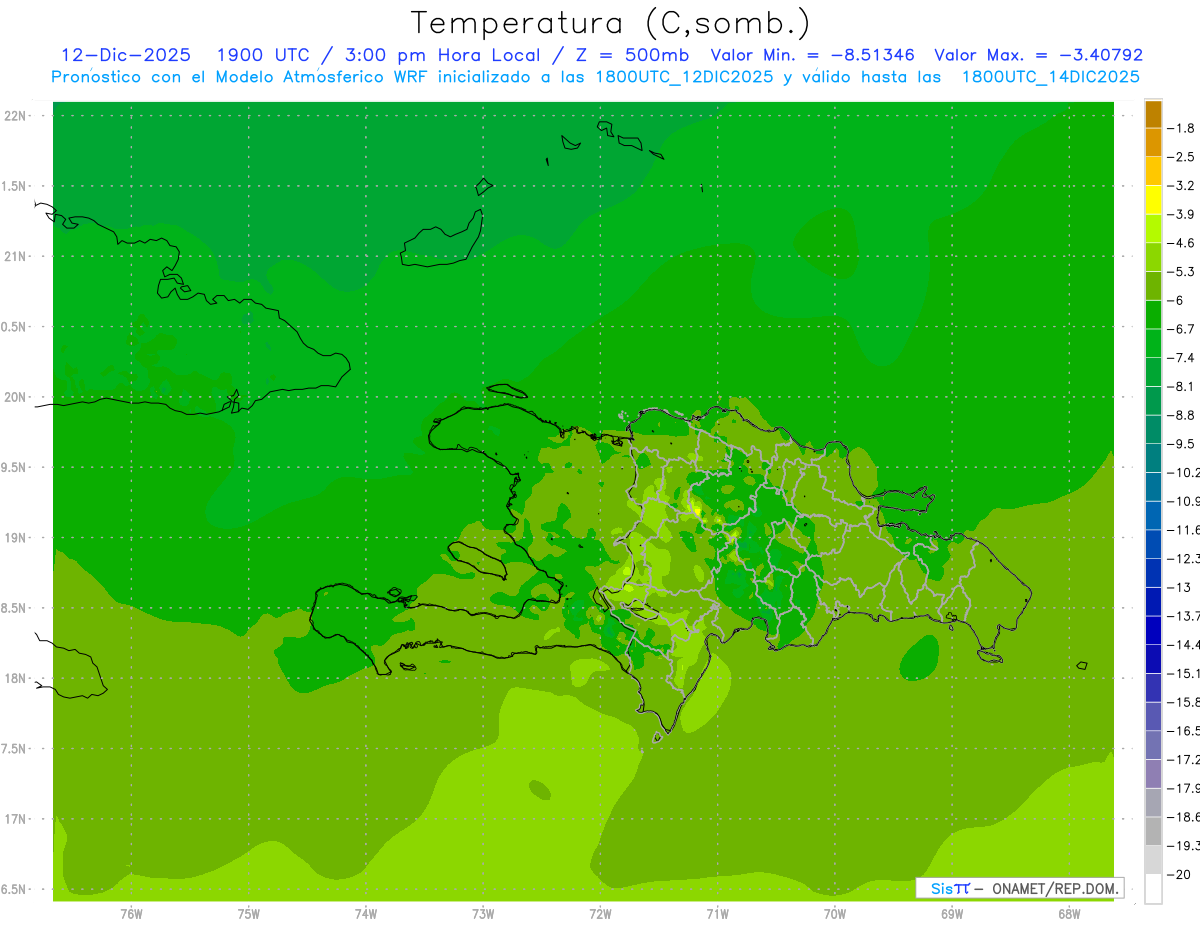Click the swatch between -8.1 and -8.8
This screenshot has width=1200, height=927.
[1153, 401]
